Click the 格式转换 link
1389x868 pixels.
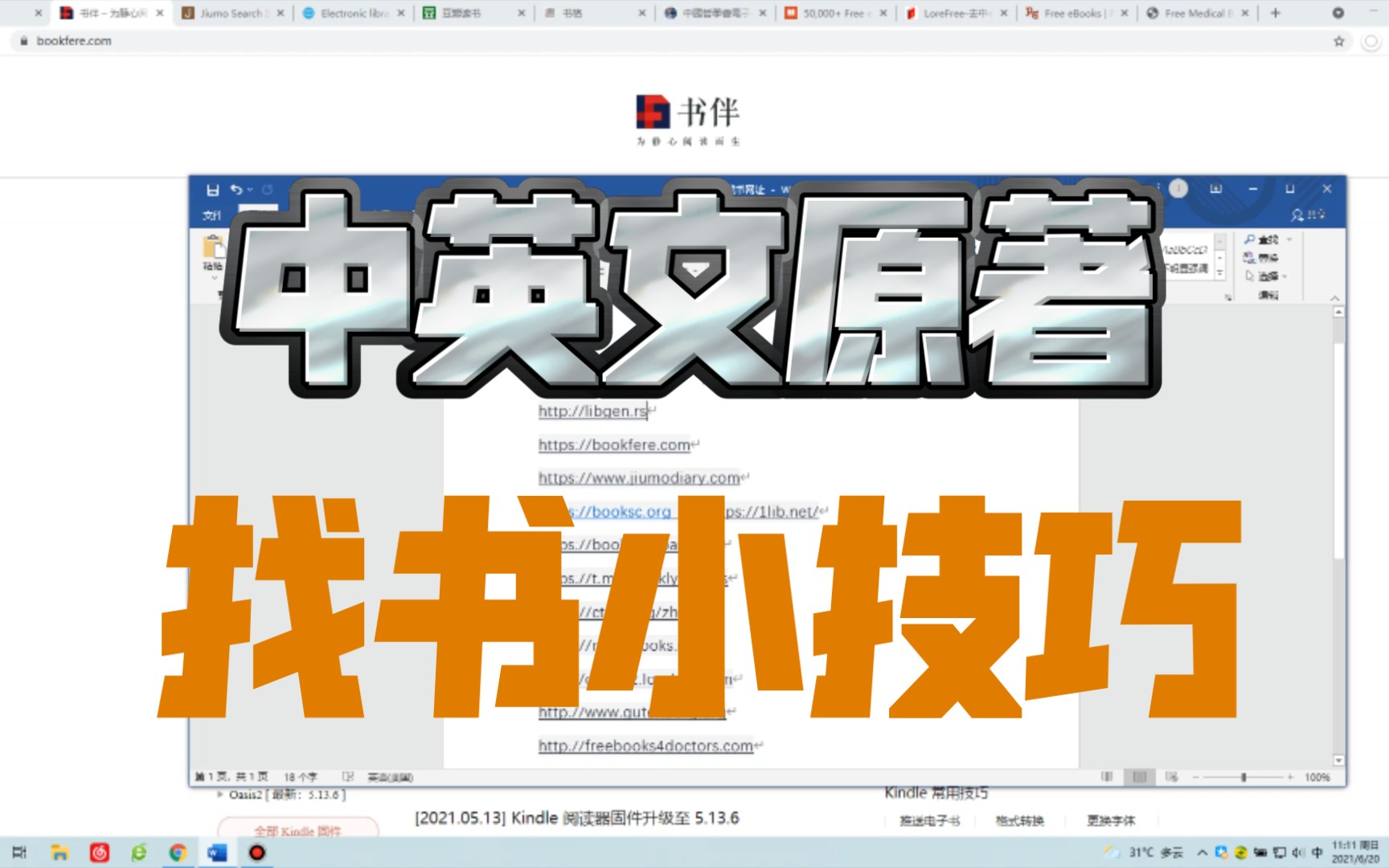point(1020,821)
